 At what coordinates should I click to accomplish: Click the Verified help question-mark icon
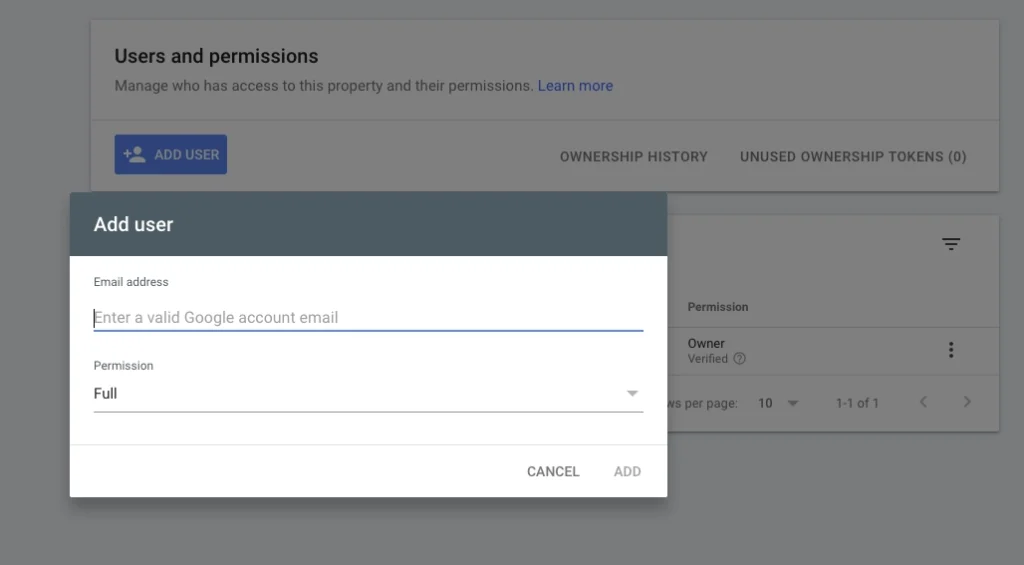click(739, 359)
